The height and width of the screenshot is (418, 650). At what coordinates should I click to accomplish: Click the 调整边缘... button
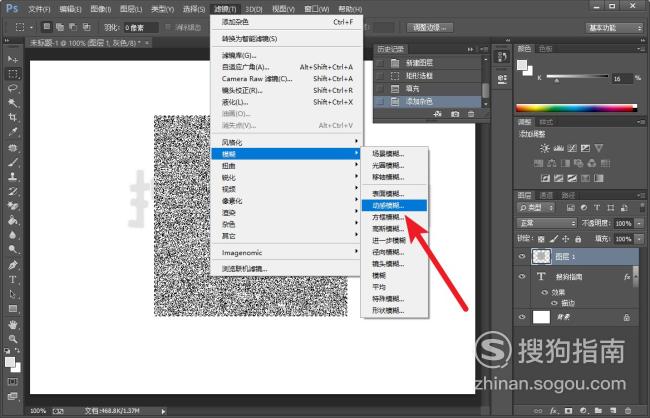click(x=430, y=28)
